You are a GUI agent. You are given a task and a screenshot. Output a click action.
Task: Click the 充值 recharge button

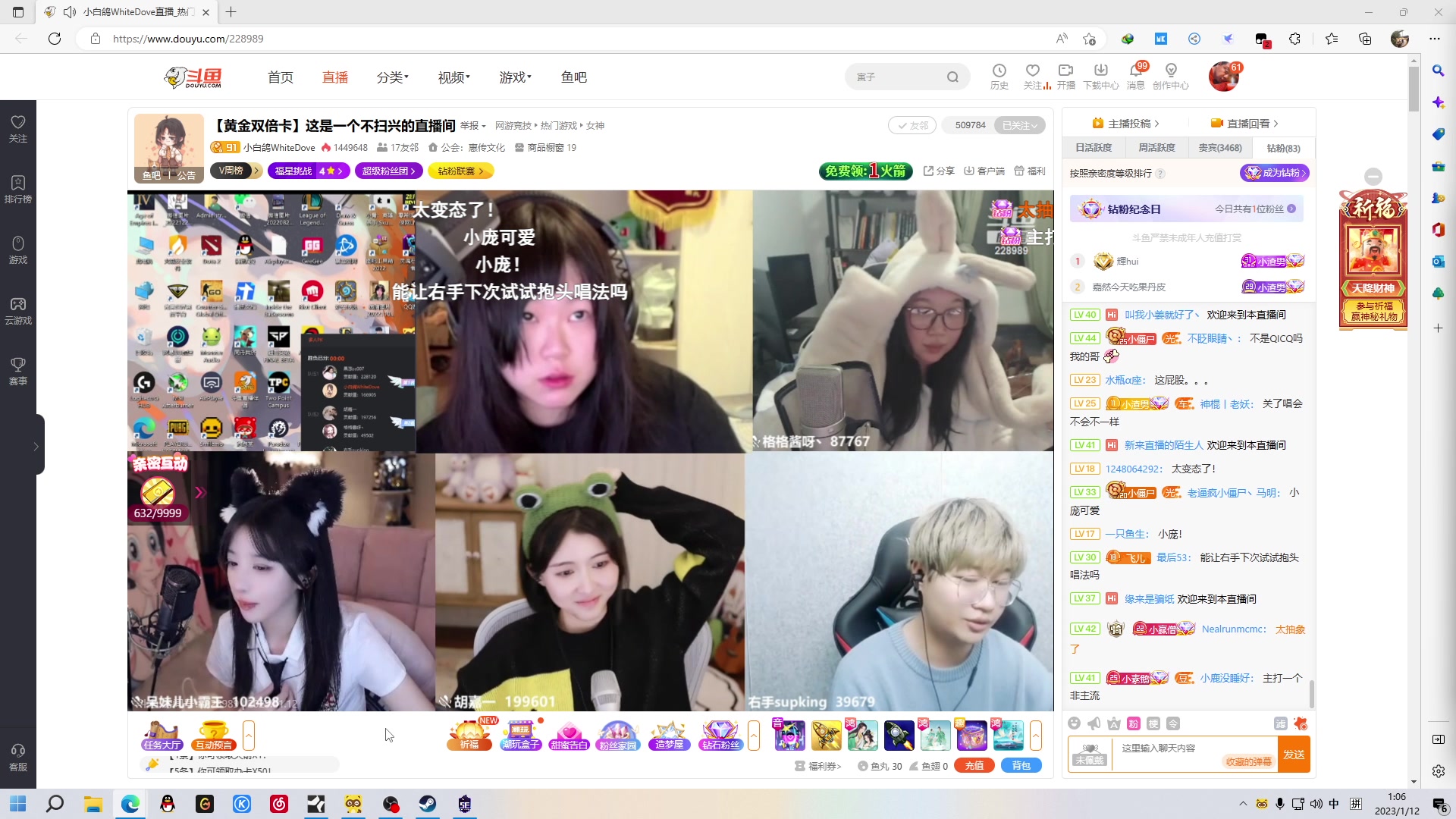point(974,765)
